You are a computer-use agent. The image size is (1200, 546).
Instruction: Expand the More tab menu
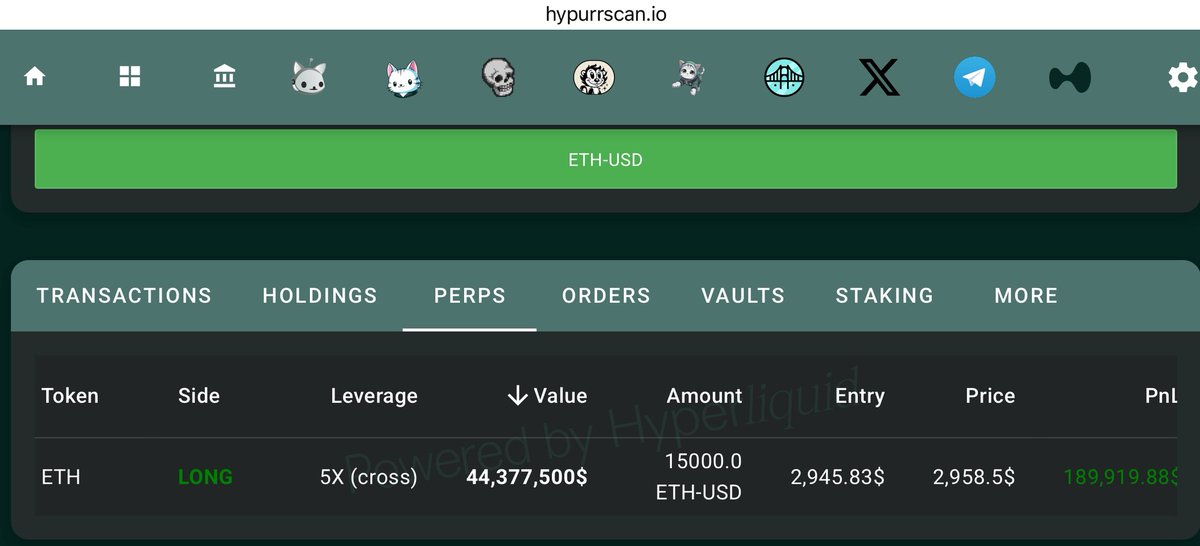[1026, 296]
